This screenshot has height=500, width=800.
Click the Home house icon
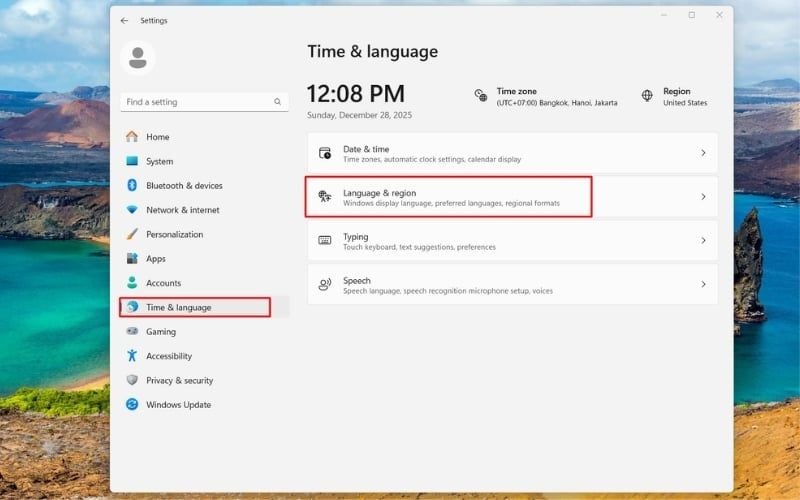pos(132,136)
